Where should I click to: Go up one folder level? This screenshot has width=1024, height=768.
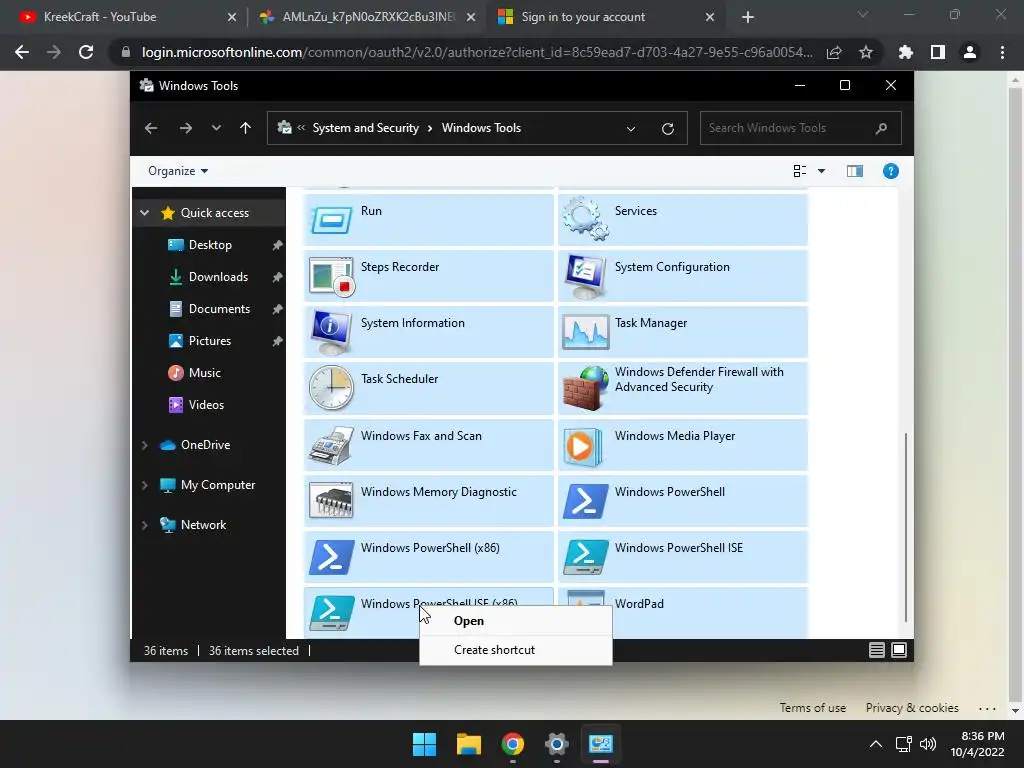click(x=246, y=128)
